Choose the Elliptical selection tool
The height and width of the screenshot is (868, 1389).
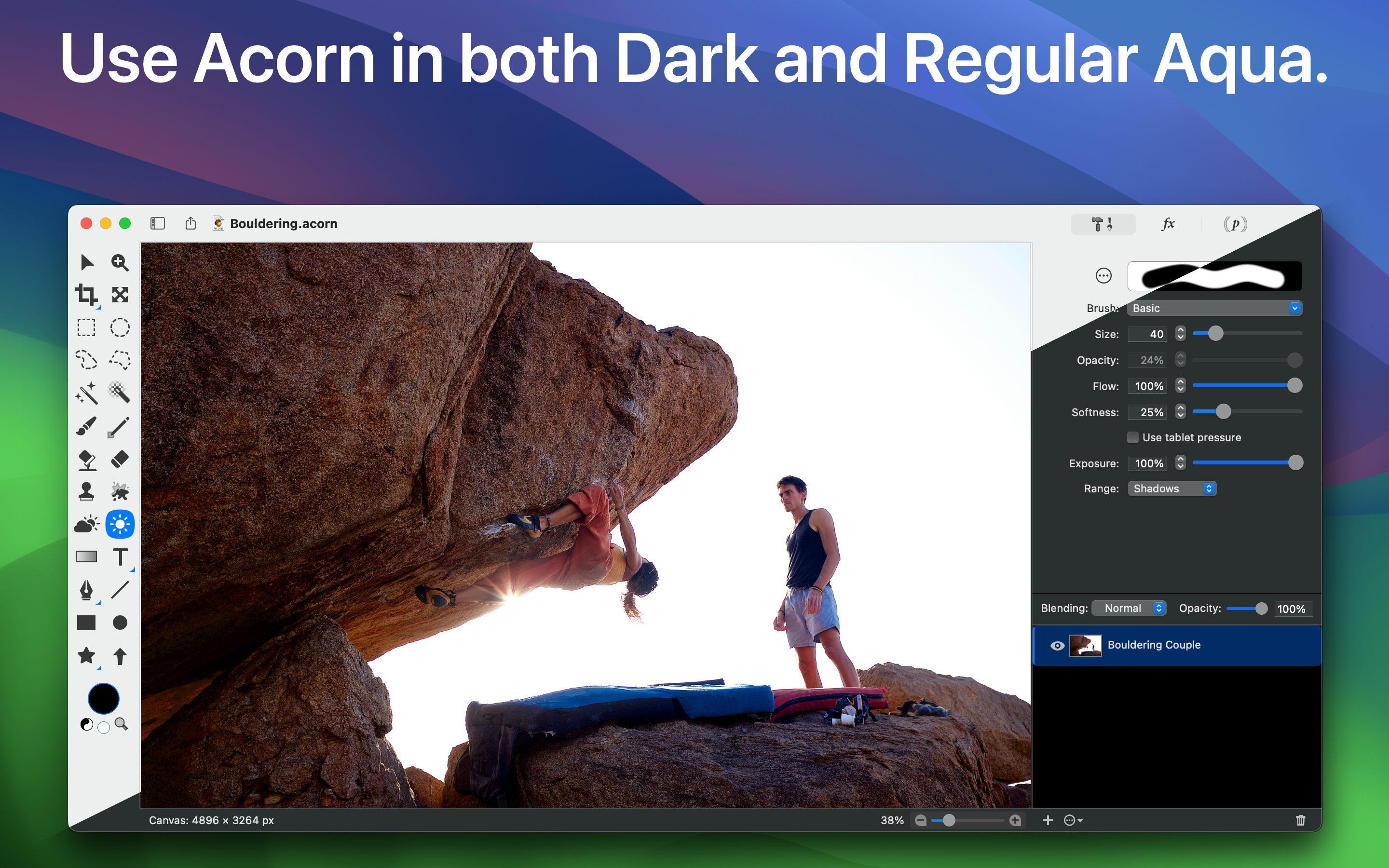pyautogui.click(x=120, y=328)
